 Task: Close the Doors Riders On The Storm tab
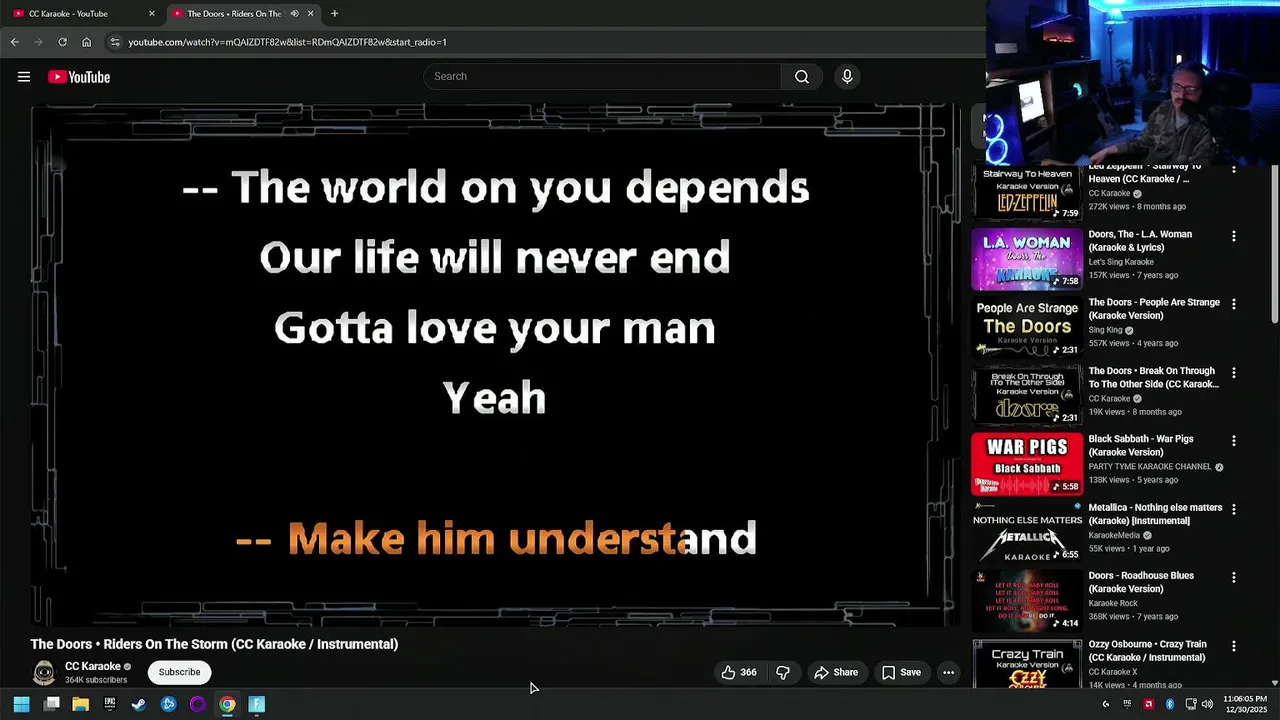(311, 14)
